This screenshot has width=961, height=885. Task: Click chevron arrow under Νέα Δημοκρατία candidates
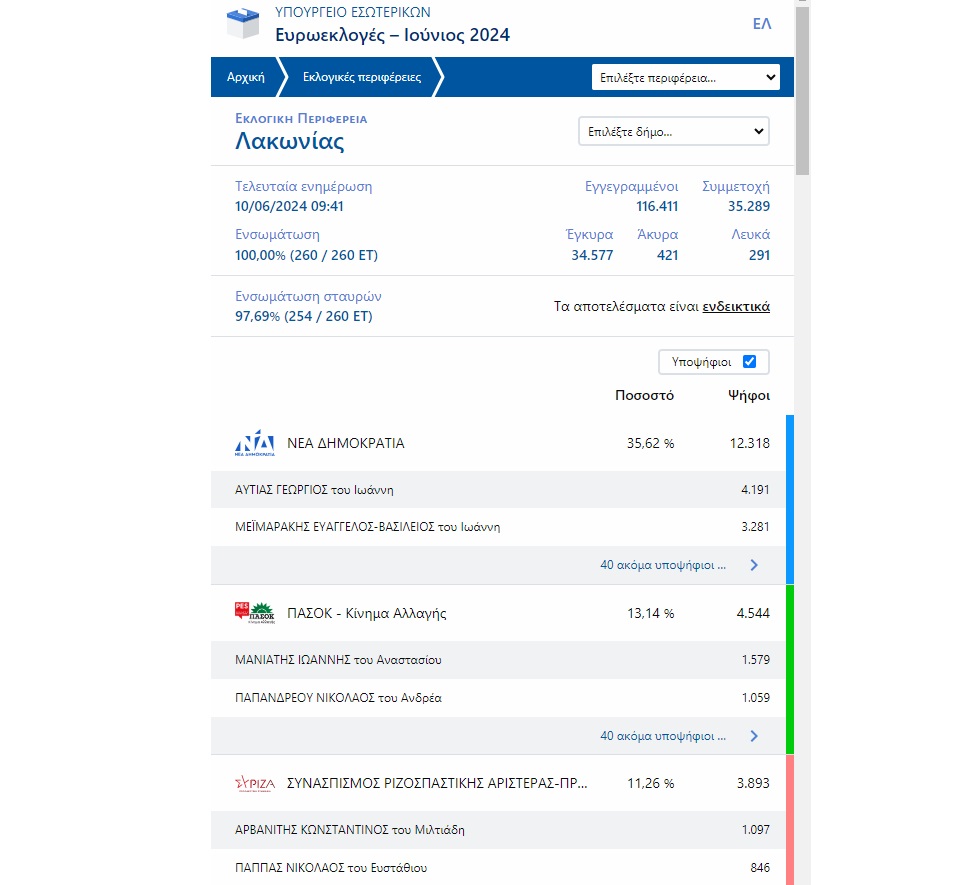[x=754, y=565]
